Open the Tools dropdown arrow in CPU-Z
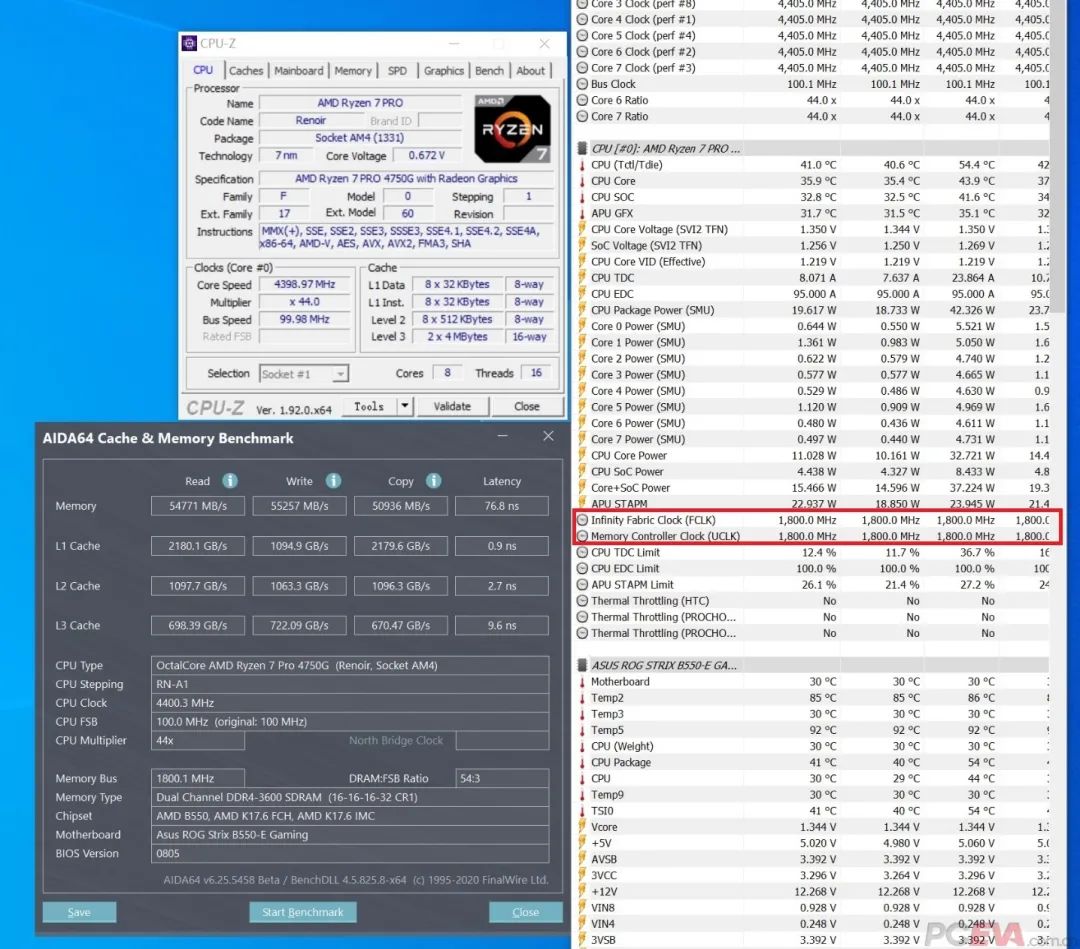 pos(405,406)
